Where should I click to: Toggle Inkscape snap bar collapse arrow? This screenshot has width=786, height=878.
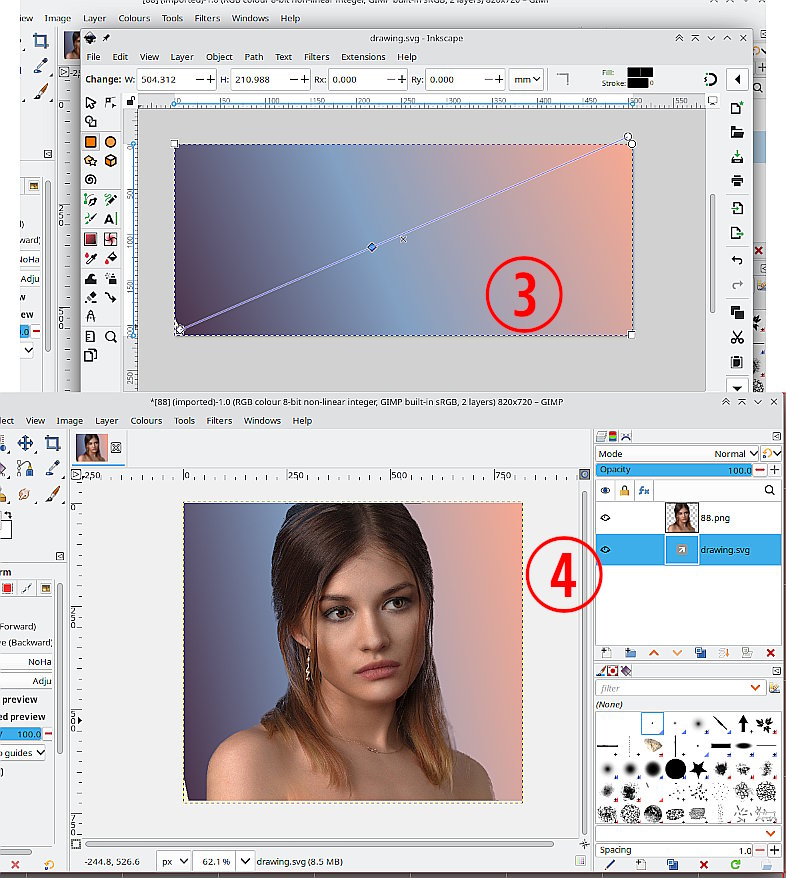tap(738, 80)
